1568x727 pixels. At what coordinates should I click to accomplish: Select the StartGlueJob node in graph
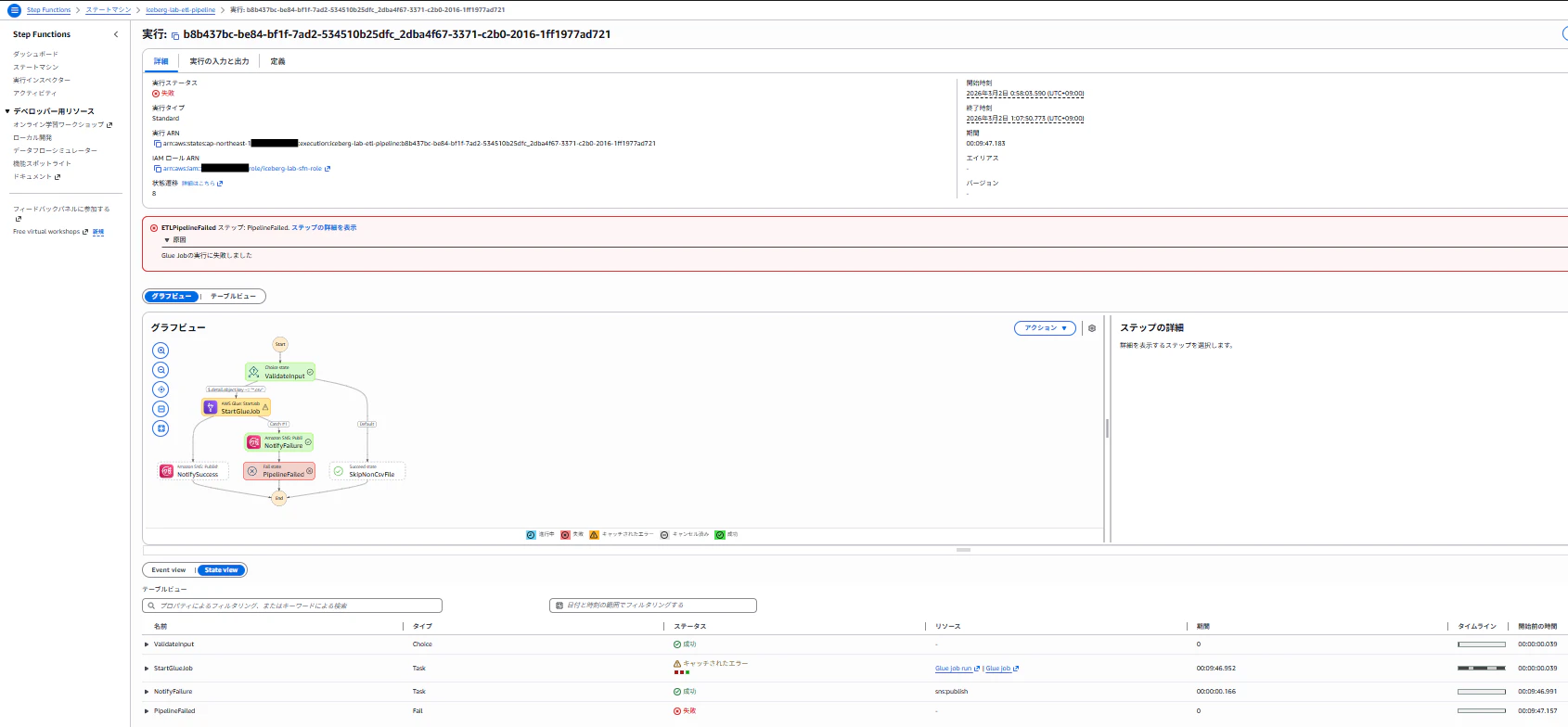[x=236, y=407]
